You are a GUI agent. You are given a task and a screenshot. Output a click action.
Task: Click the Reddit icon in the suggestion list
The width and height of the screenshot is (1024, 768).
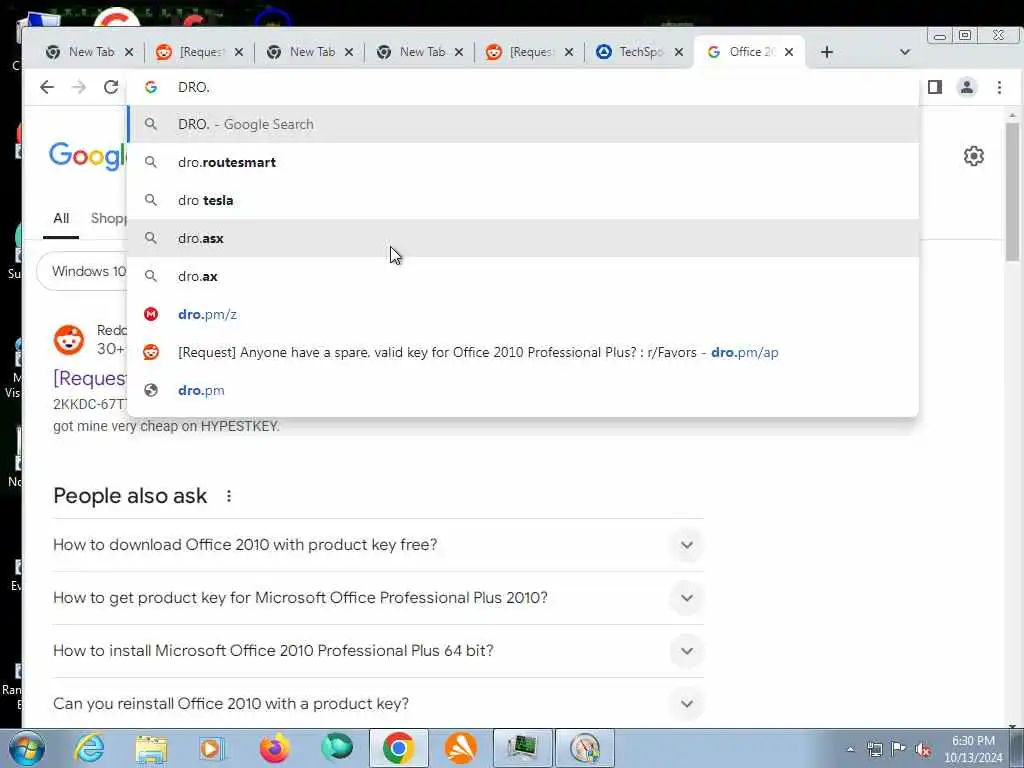pos(151,352)
